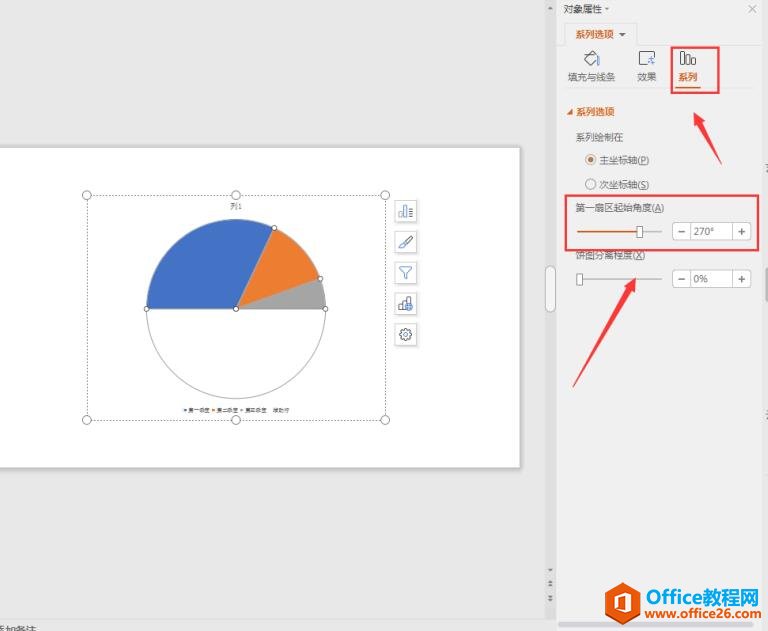Click the 270° angle input field
768x631 pixels.
(x=711, y=231)
